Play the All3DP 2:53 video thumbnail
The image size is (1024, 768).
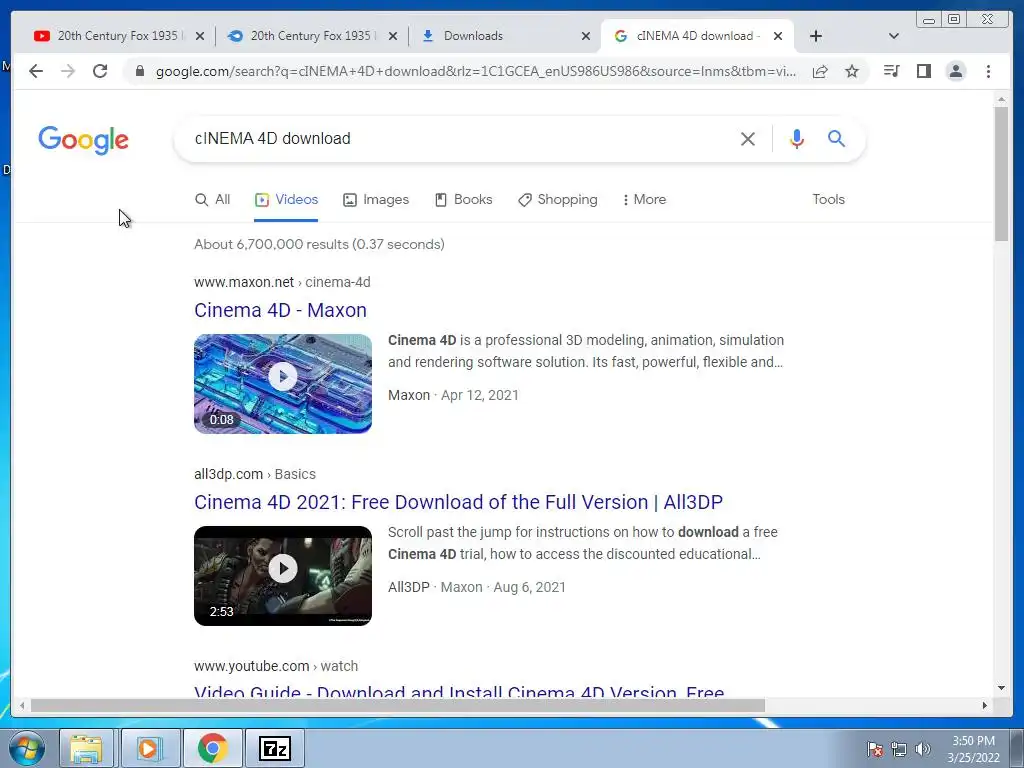click(x=283, y=575)
